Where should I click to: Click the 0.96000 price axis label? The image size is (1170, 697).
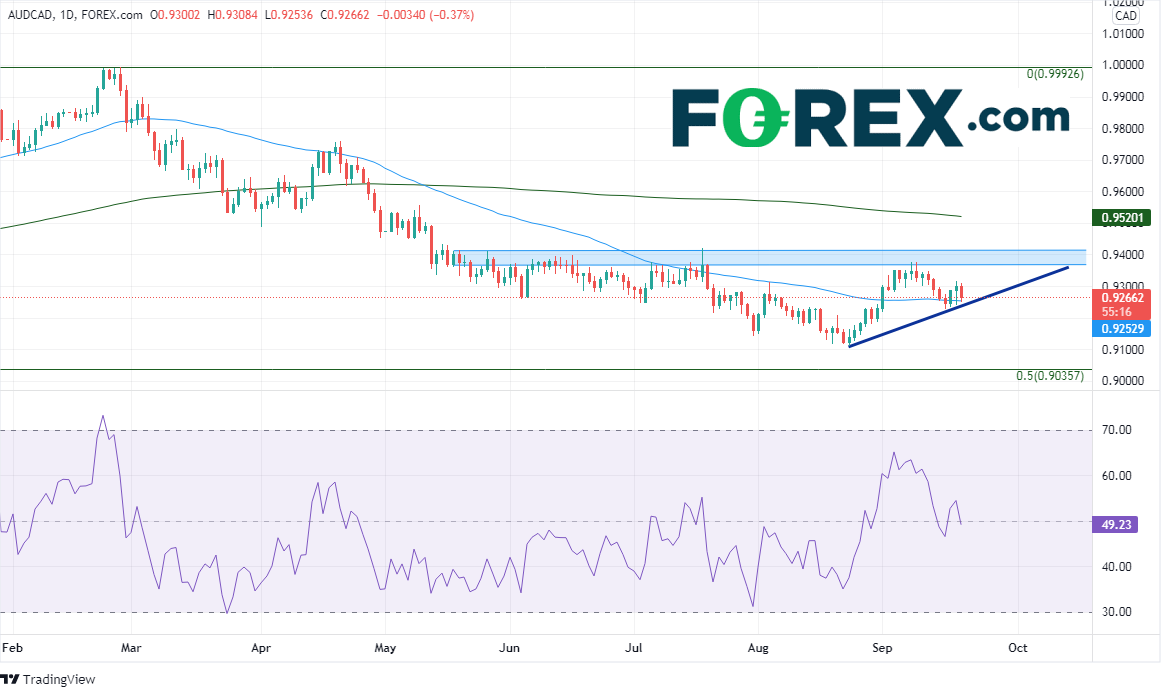(1123, 192)
